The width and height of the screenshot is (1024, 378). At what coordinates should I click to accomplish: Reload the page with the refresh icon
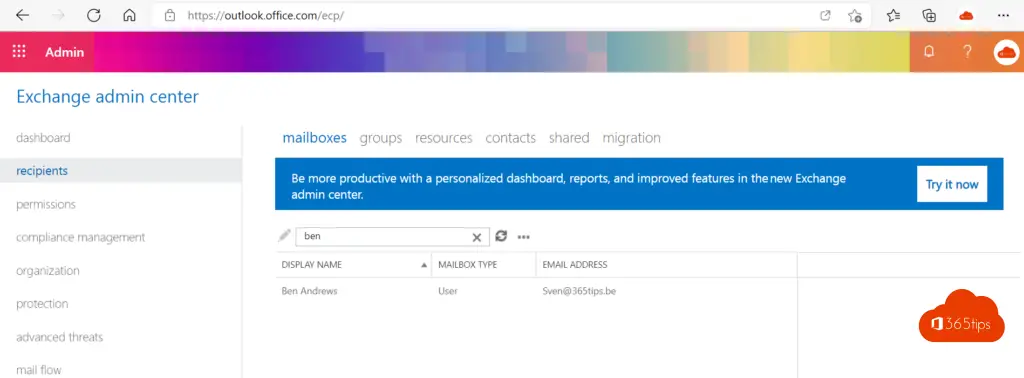(93, 16)
